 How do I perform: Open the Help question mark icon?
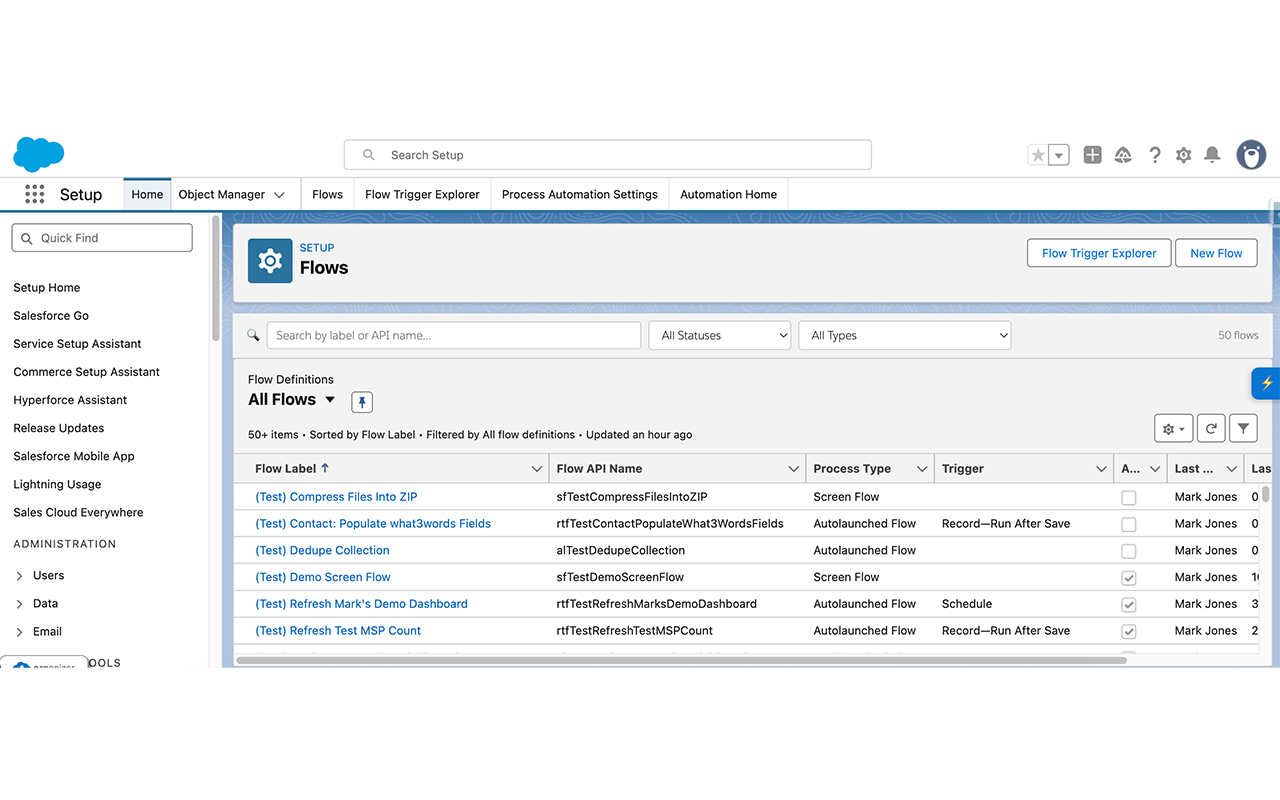(1155, 155)
